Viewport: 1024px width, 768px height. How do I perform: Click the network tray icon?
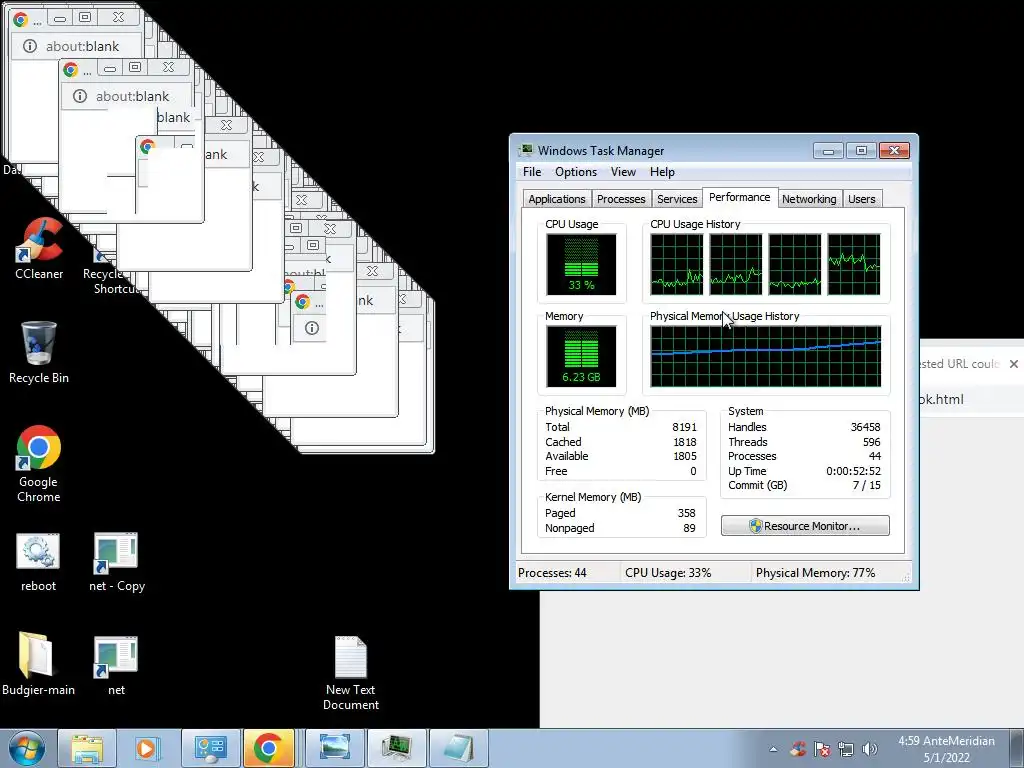(x=846, y=749)
